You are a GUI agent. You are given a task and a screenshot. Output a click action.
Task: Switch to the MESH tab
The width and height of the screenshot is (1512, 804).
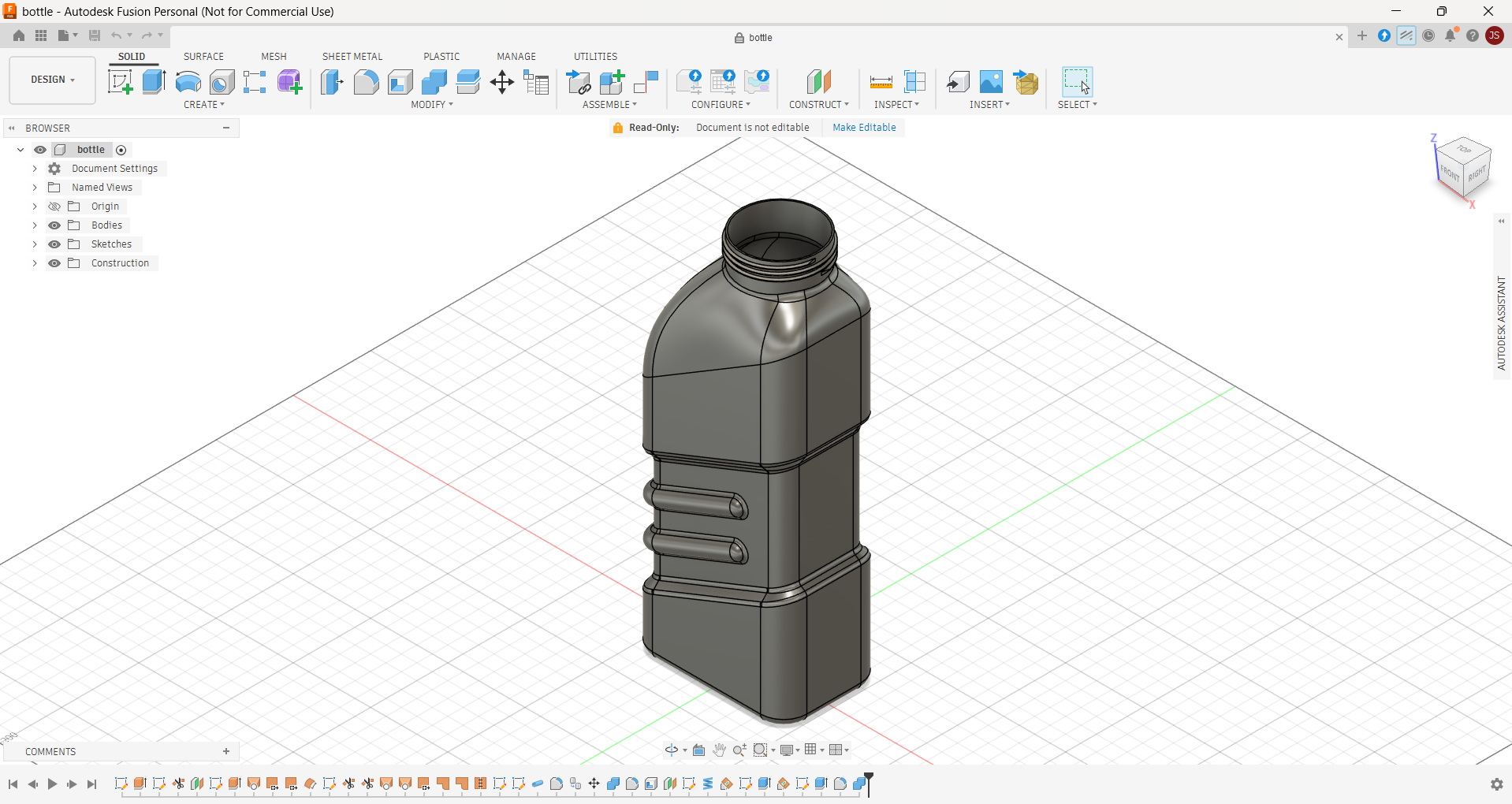point(274,57)
